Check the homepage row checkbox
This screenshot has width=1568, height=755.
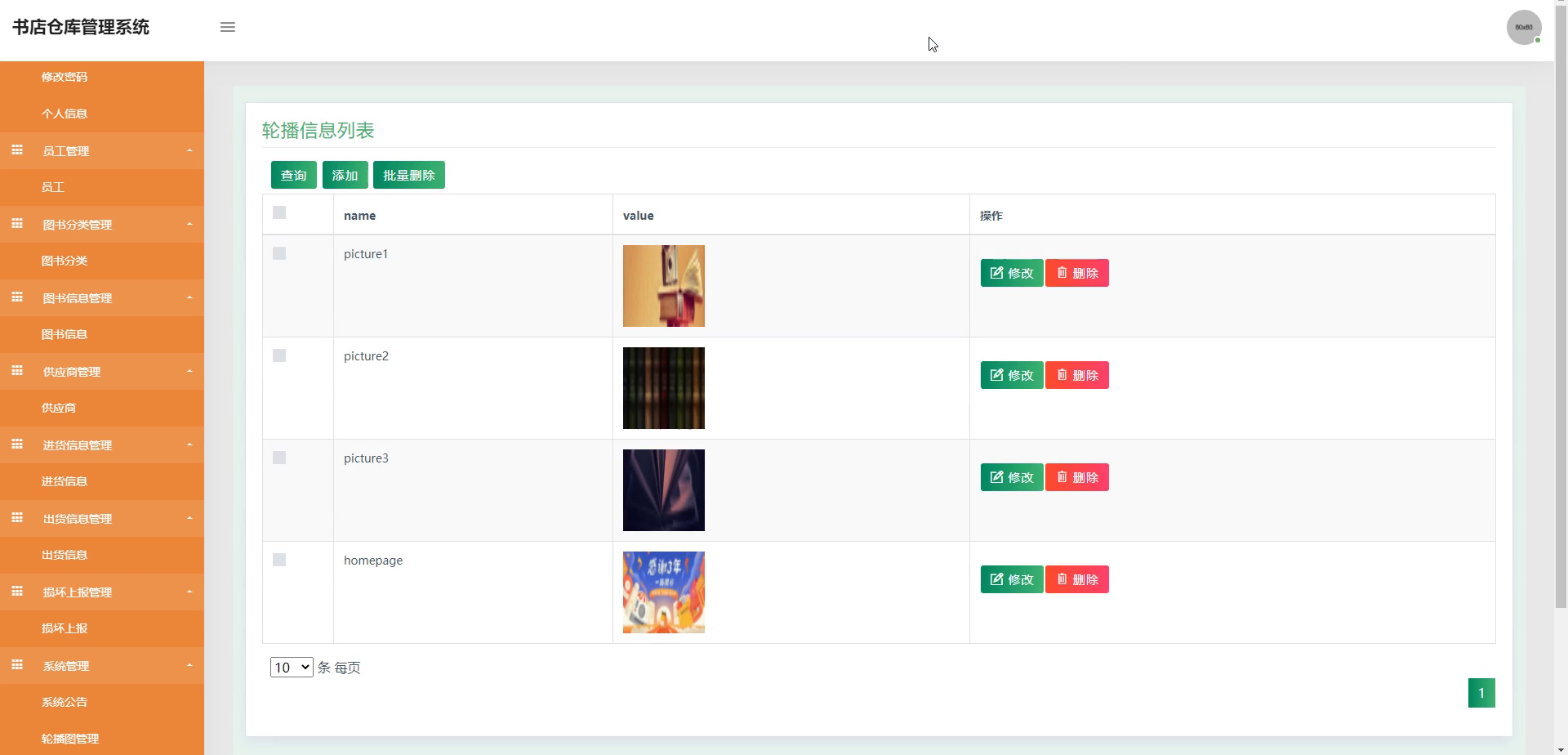(279, 560)
